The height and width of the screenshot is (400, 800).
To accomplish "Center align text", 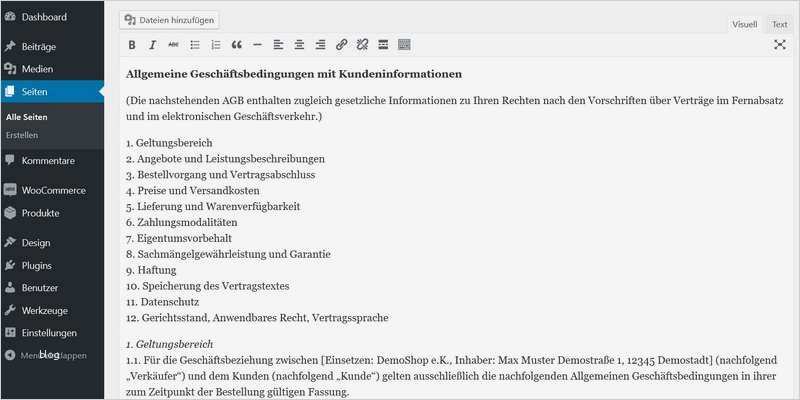I will tap(299, 45).
